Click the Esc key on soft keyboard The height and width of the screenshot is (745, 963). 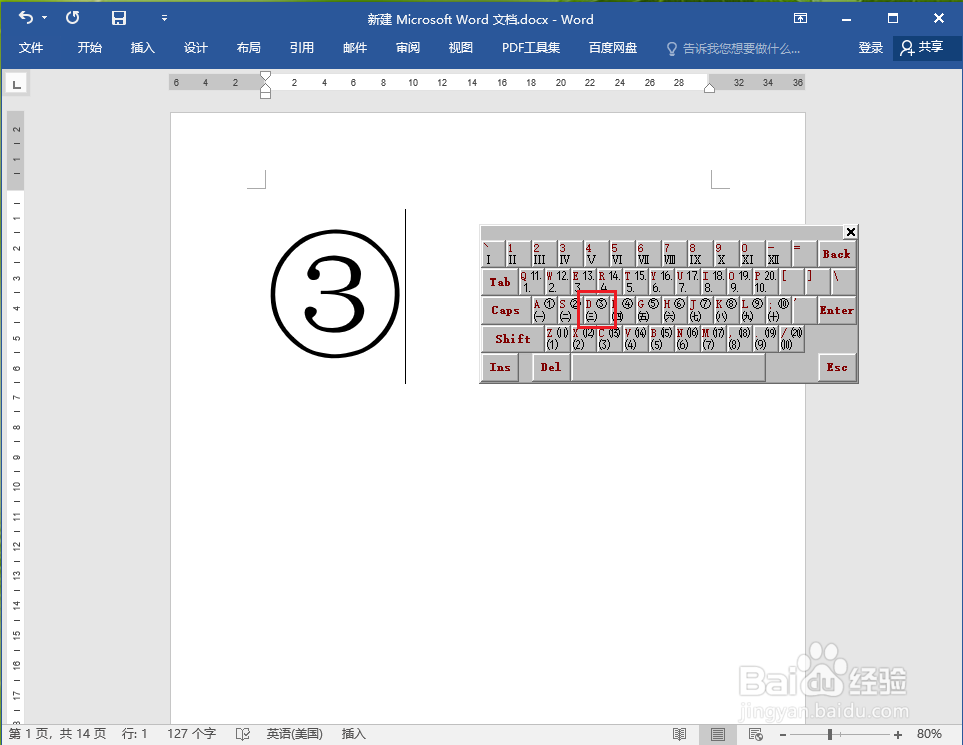click(x=836, y=367)
